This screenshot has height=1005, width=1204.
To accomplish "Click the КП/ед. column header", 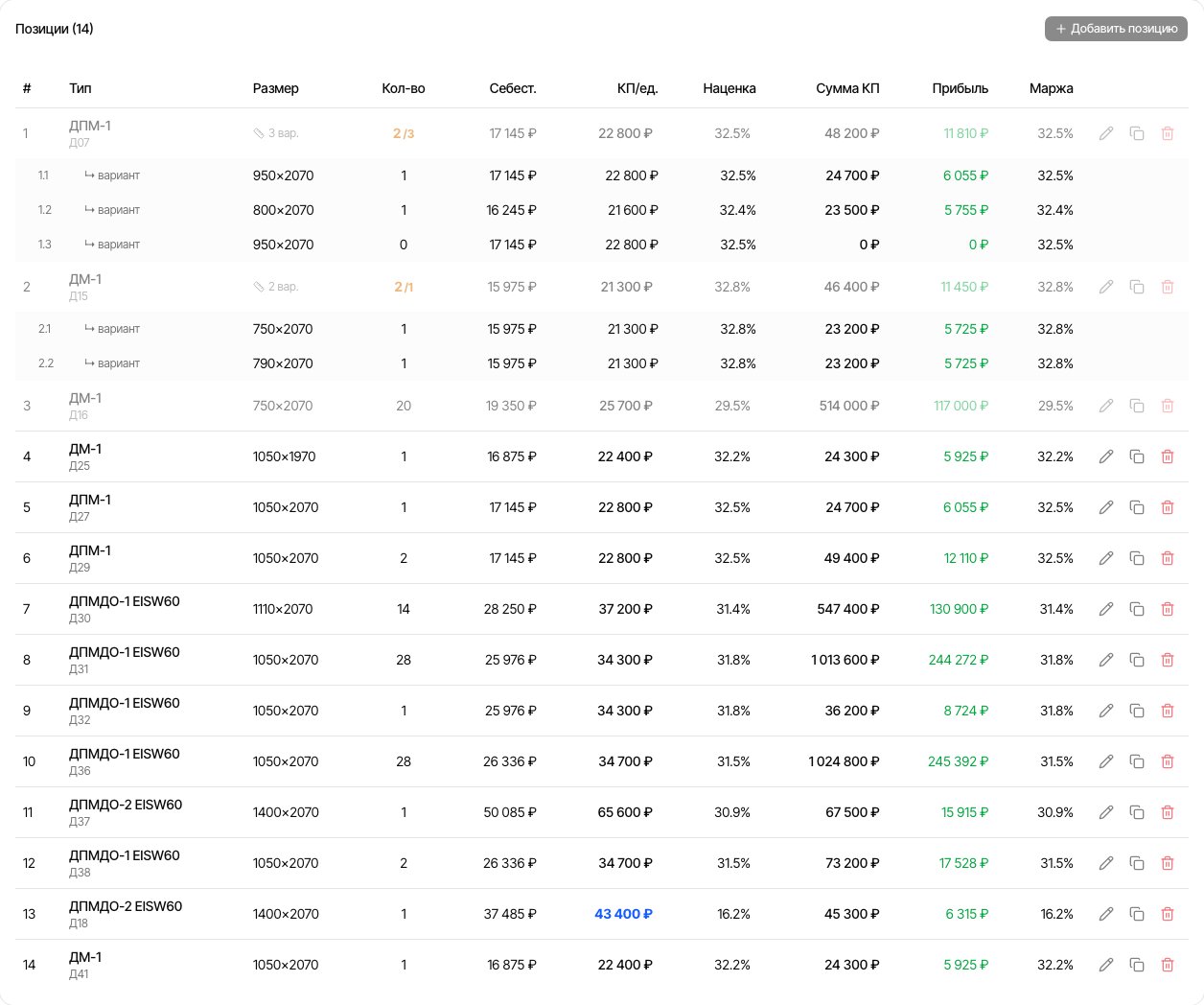I will tap(637, 88).
